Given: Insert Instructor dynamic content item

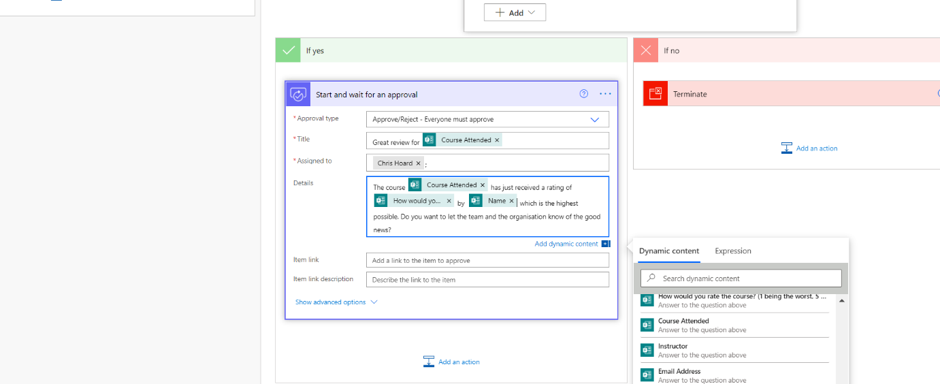Looking at the screenshot, I should [734, 350].
